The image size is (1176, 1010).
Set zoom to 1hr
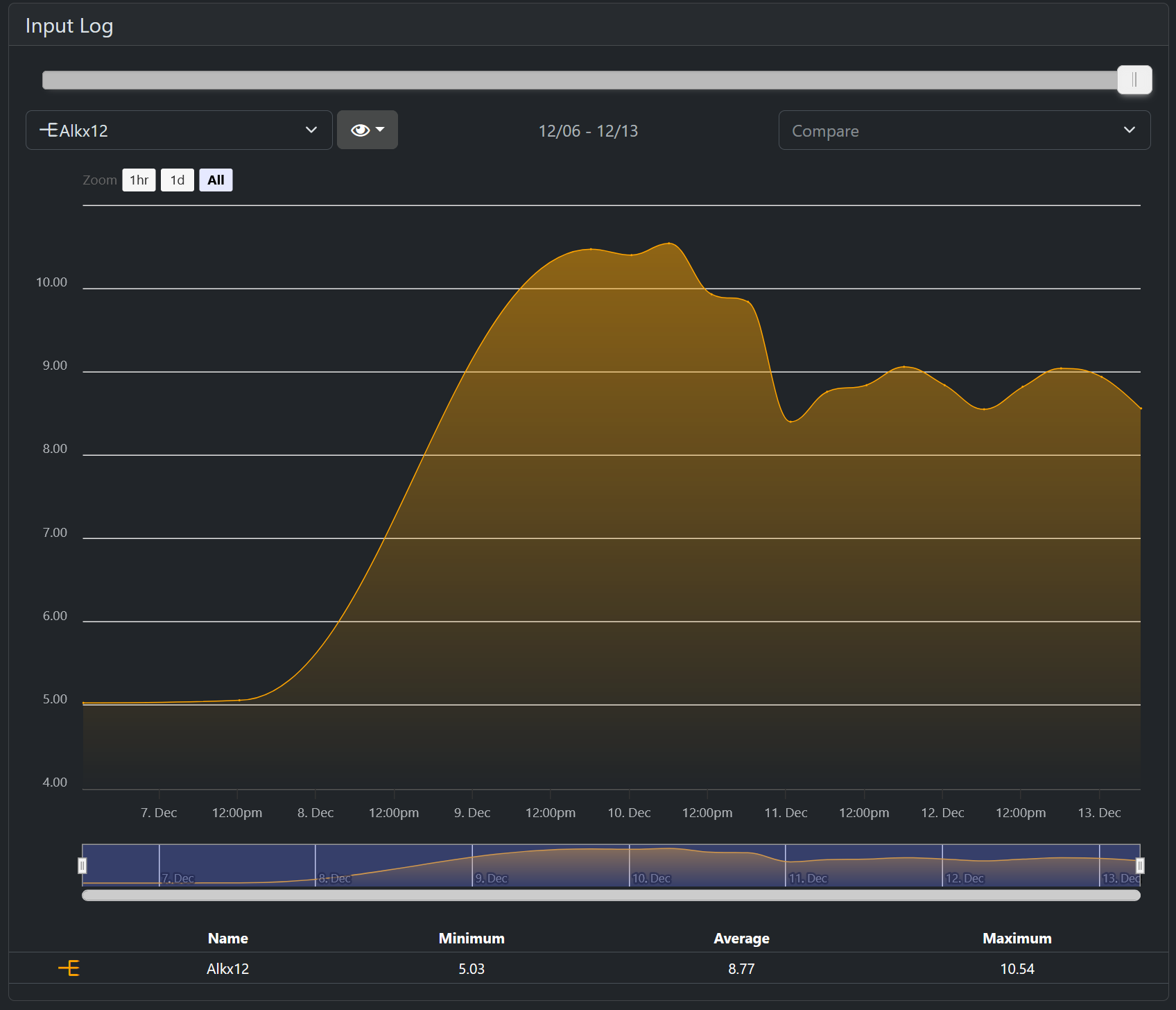pyautogui.click(x=139, y=180)
